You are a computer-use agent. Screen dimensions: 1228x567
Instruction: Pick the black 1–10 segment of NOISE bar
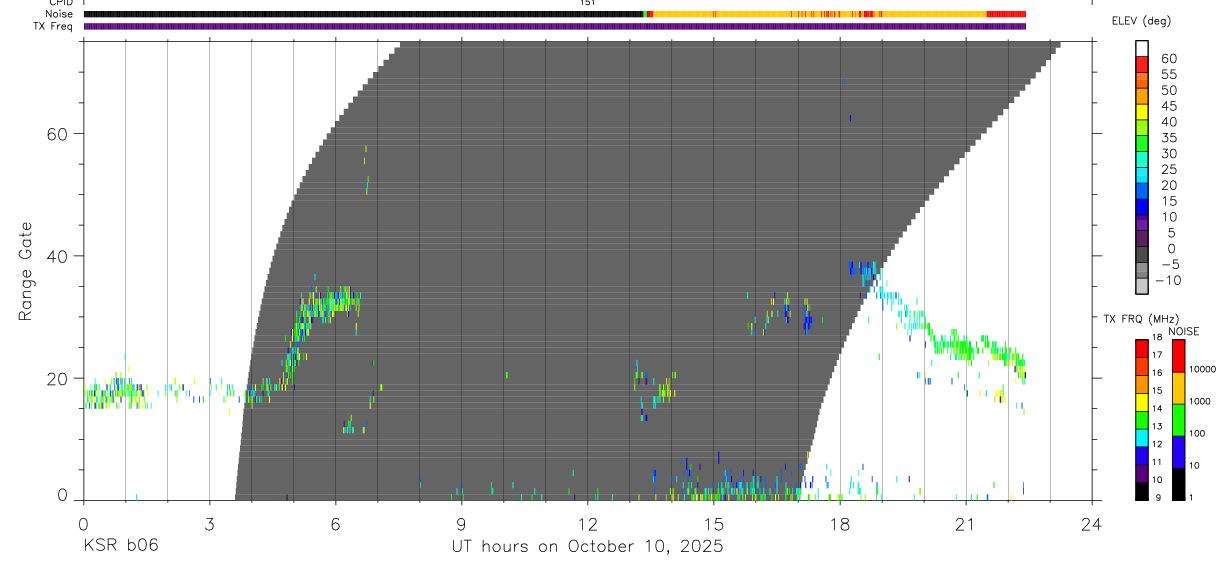(x=1179, y=483)
